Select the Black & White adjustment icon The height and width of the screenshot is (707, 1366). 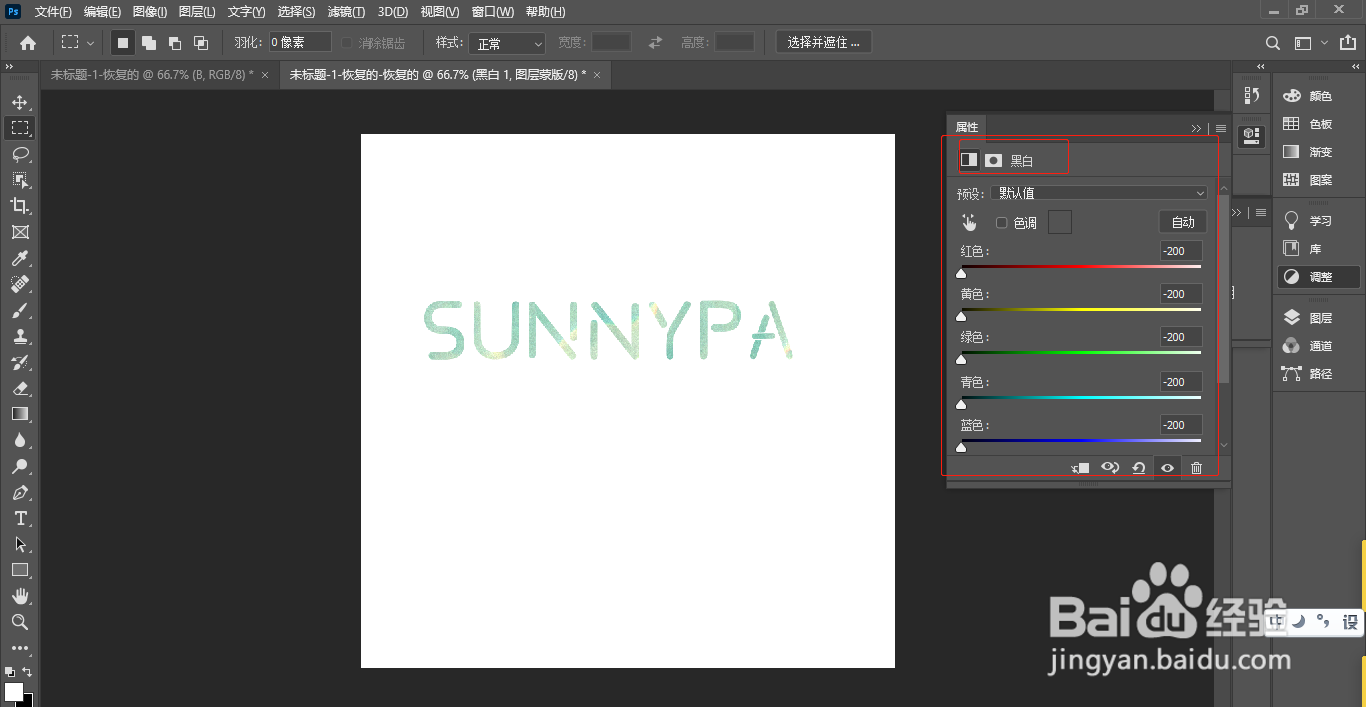pyautogui.click(x=968, y=160)
